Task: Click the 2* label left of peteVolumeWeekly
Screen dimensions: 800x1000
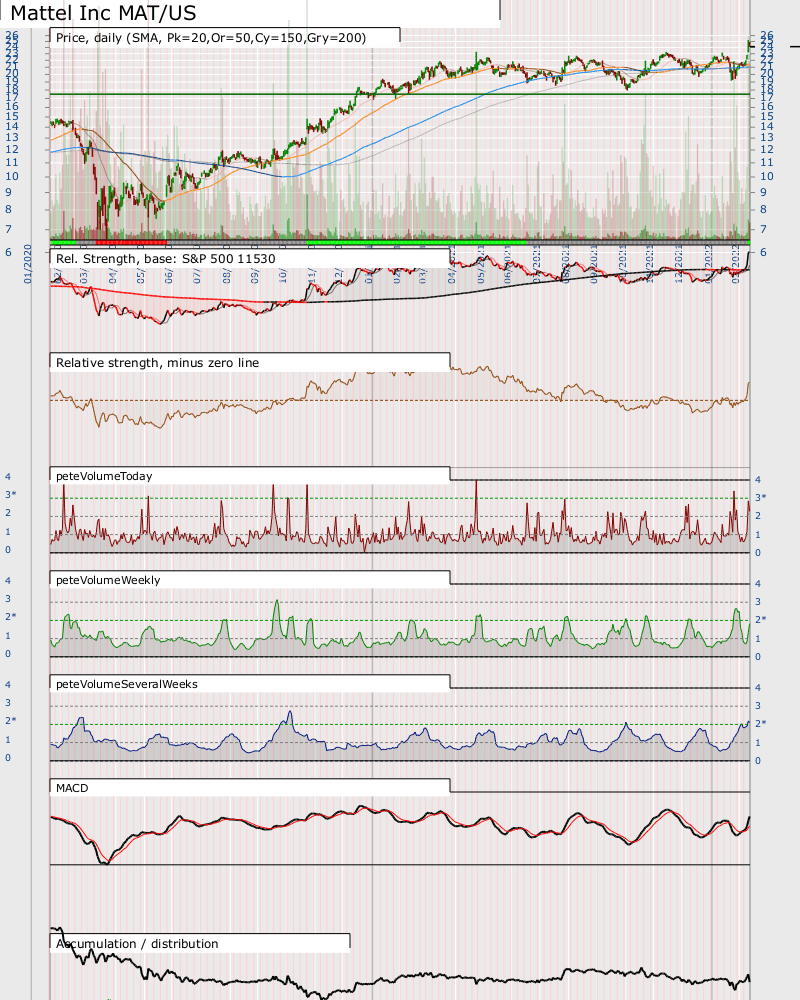Action: click(10, 617)
